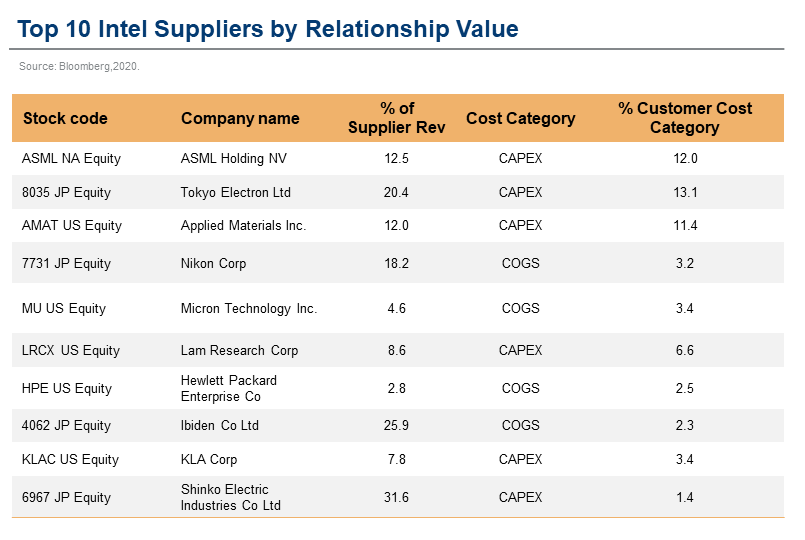The width and height of the screenshot is (805, 540).
Task: Select the Micron Technology Inc. cell
Action: pyautogui.click(x=249, y=308)
